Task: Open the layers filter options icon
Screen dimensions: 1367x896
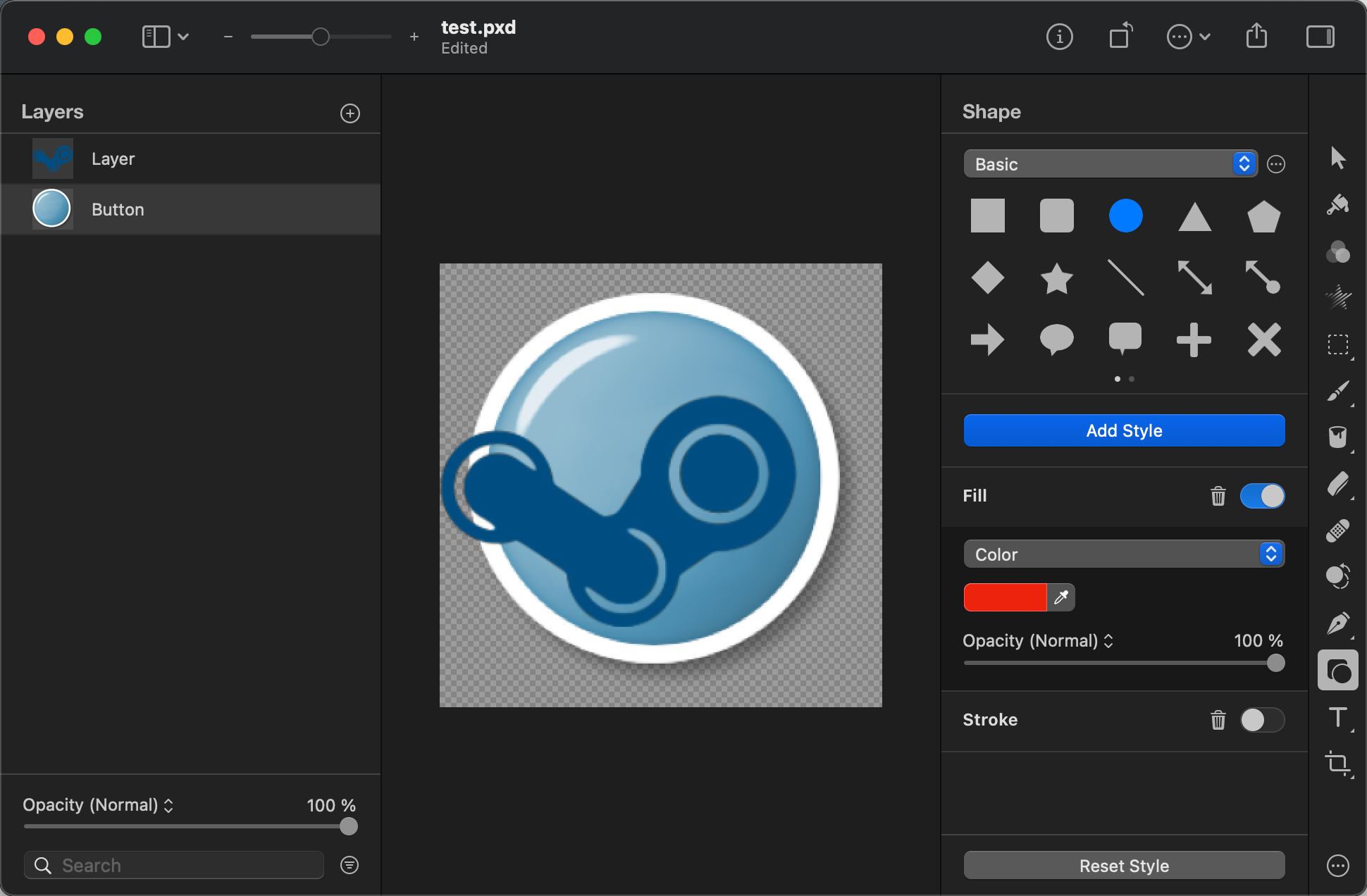Action: pyautogui.click(x=350, y=865)
